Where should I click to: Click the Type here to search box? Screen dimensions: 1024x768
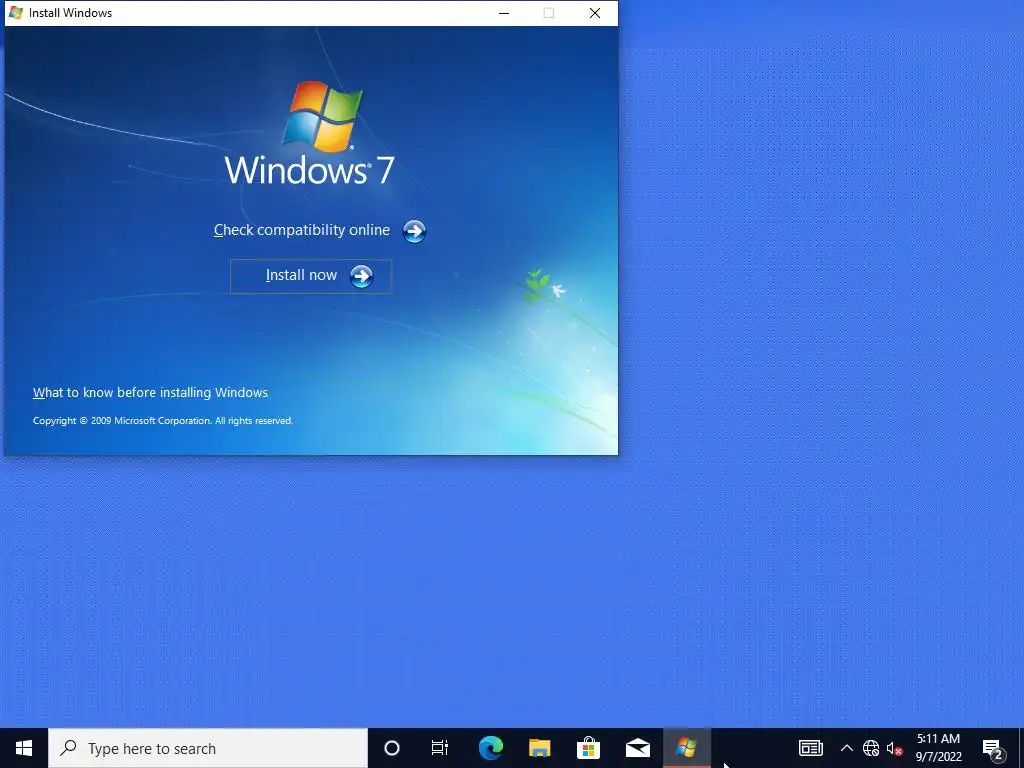coord(208,748)
